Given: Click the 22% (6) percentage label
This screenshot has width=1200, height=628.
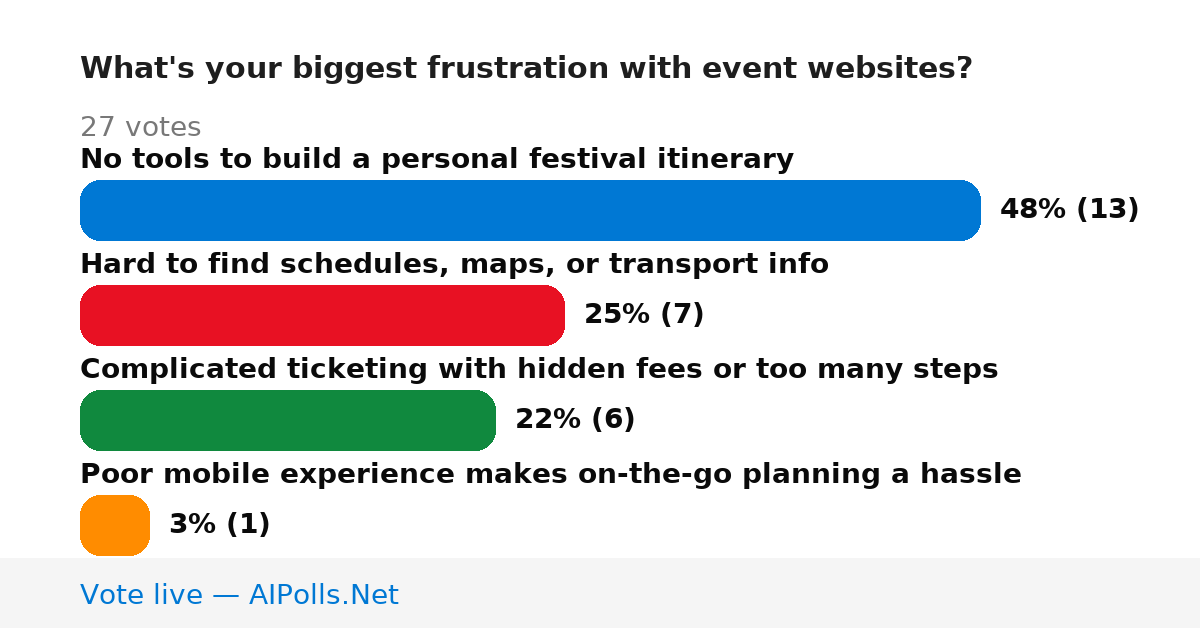Looking at the screenshot, I should [x=575, y=419].
